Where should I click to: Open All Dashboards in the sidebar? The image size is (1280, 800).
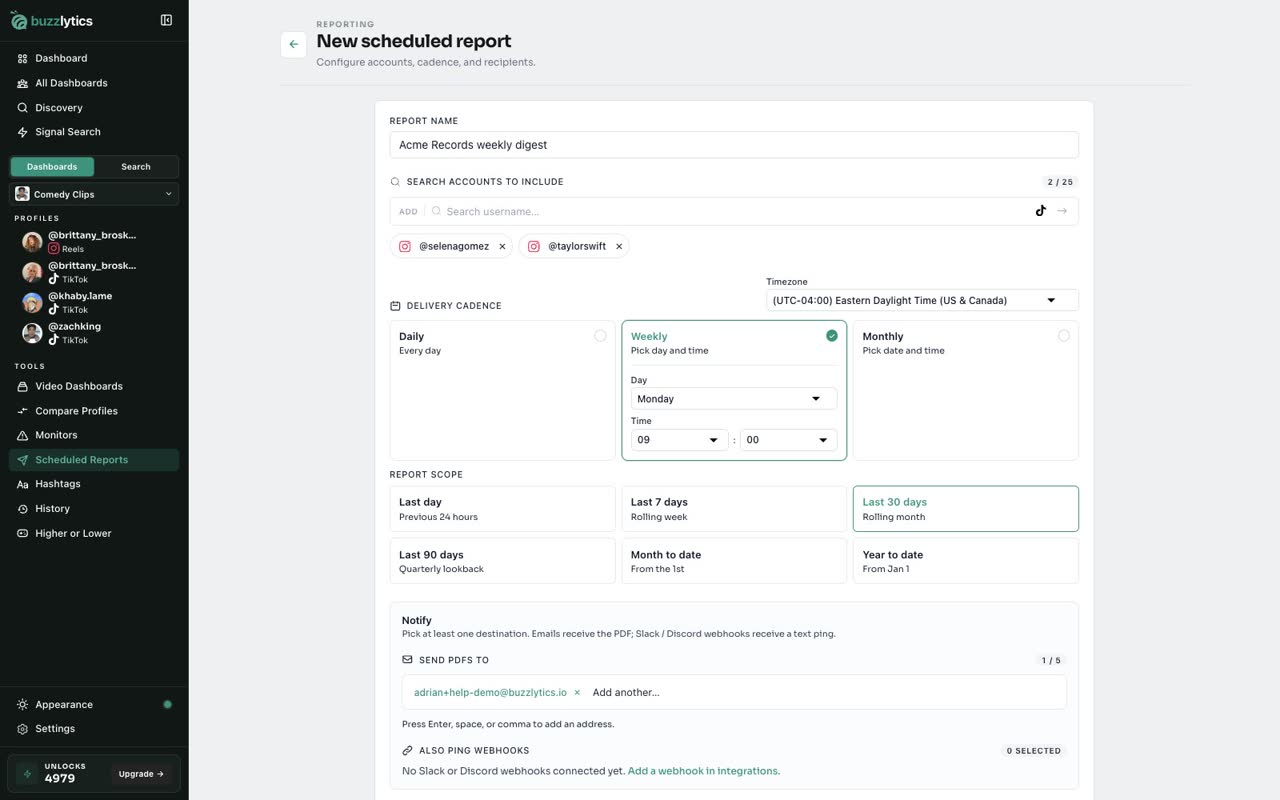click(x=94, y=83)
